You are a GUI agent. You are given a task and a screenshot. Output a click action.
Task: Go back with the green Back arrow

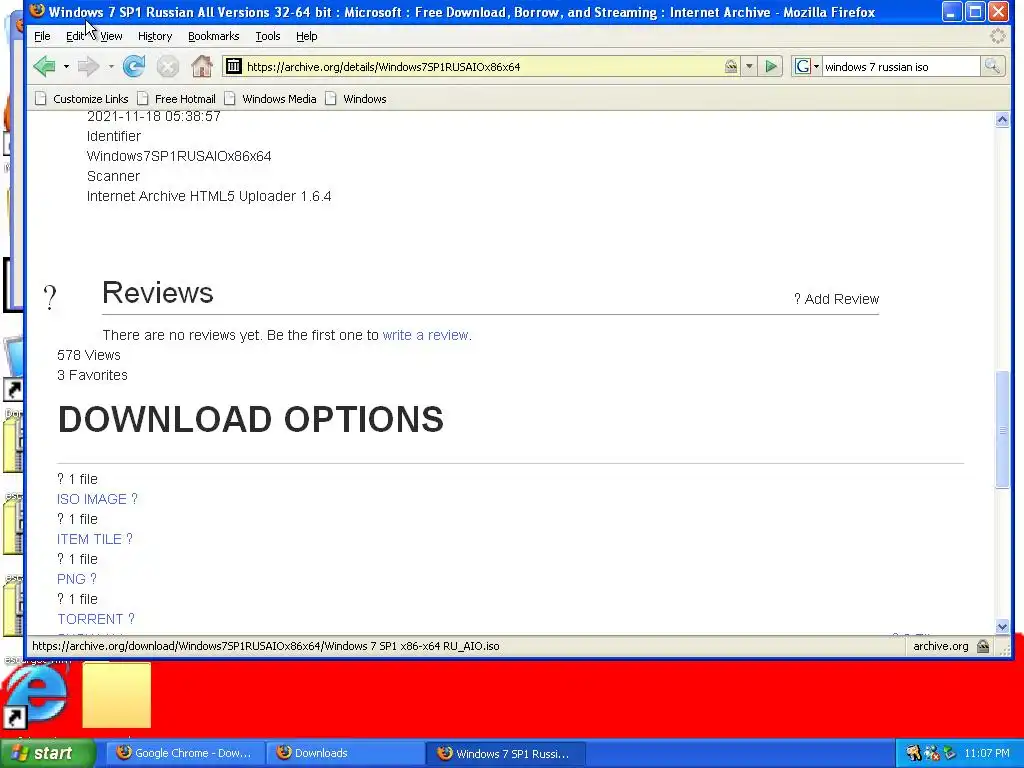(x=44, y=67)
